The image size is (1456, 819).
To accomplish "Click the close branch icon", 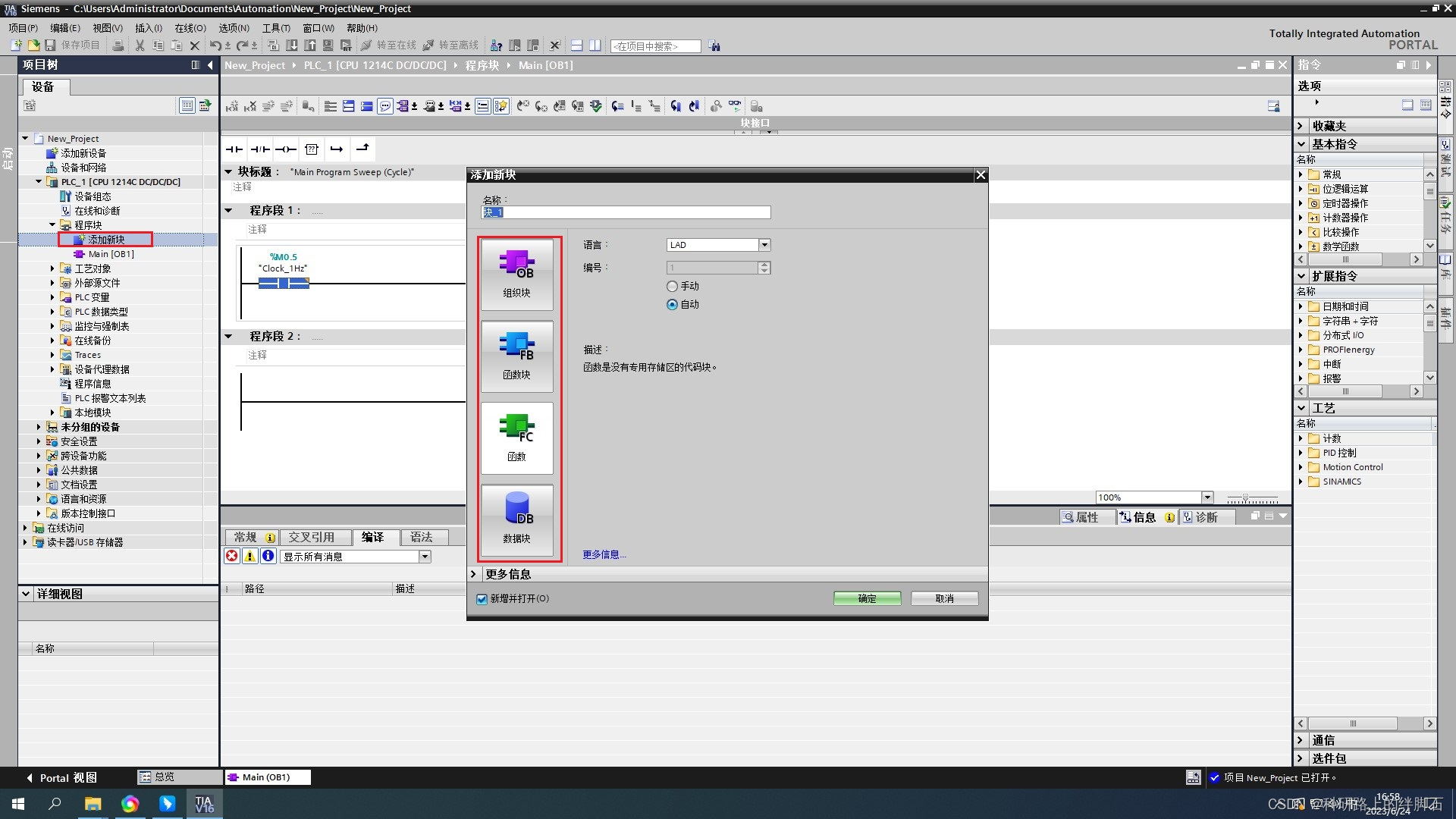I will click(x=362, y=149).
